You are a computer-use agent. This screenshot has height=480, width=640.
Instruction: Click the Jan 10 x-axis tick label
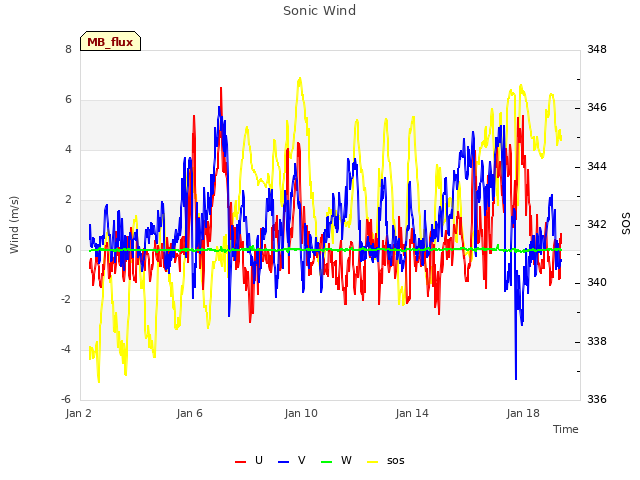[x=301, y=413]
